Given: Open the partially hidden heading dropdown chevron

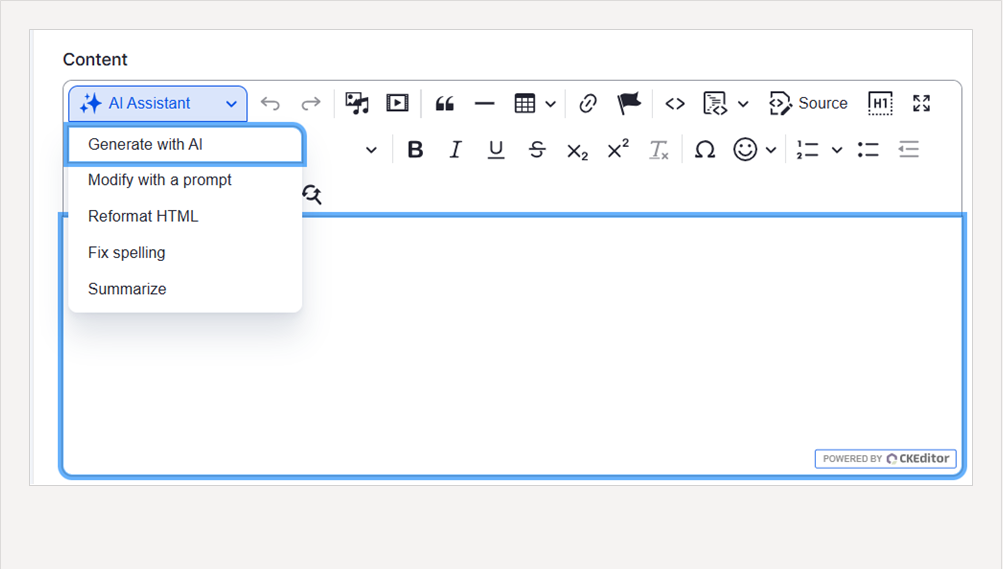Looking at the screenshot, I should pos(371,150).
